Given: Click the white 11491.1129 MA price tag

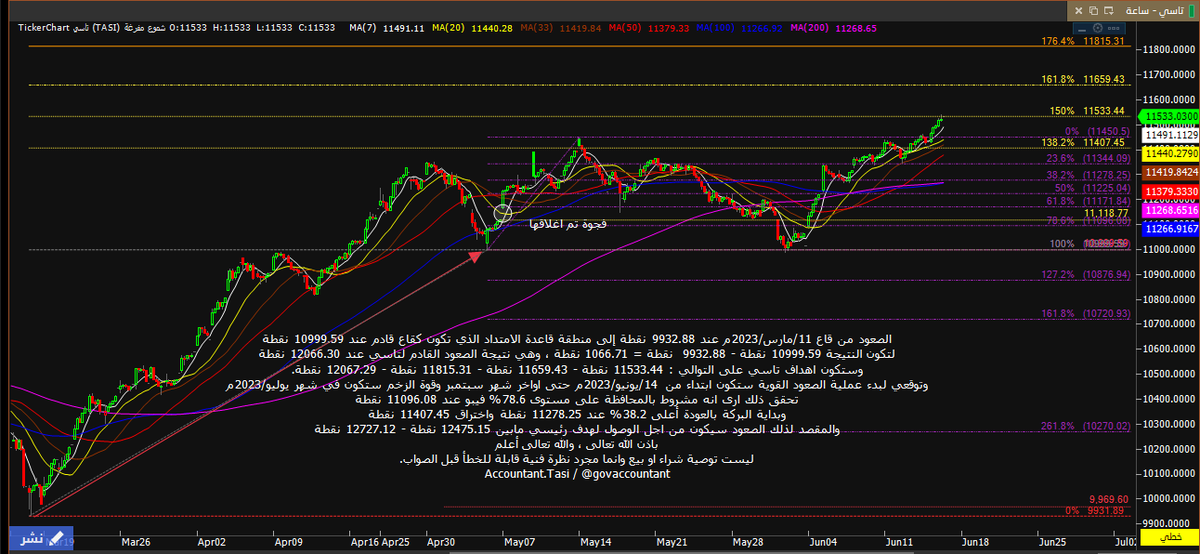Looking at the screenshot, I should point(1172,135).
